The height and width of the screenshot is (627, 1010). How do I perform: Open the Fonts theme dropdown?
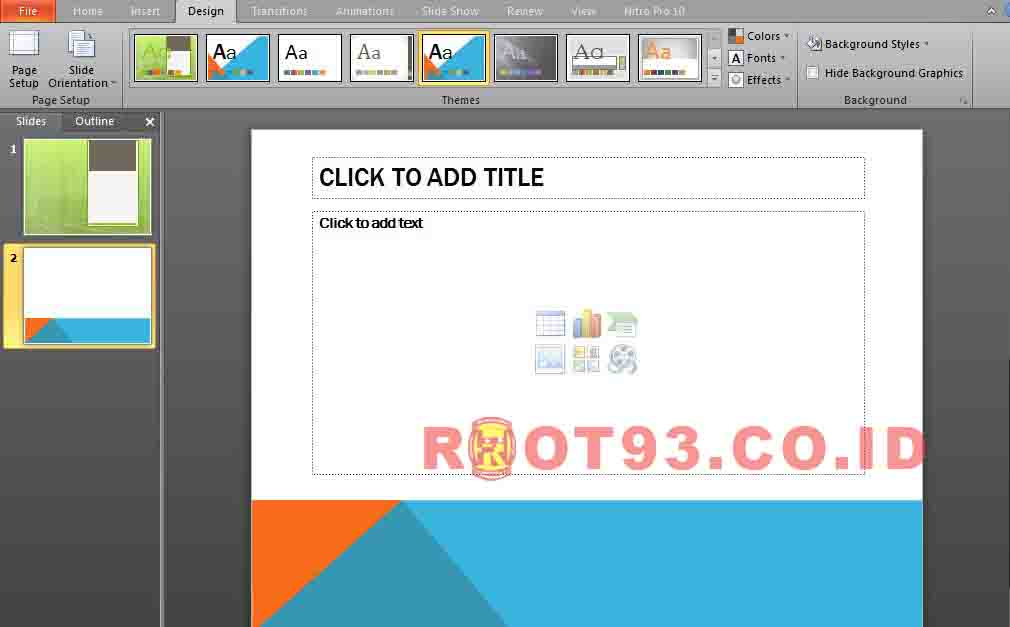tap(756, 58)
